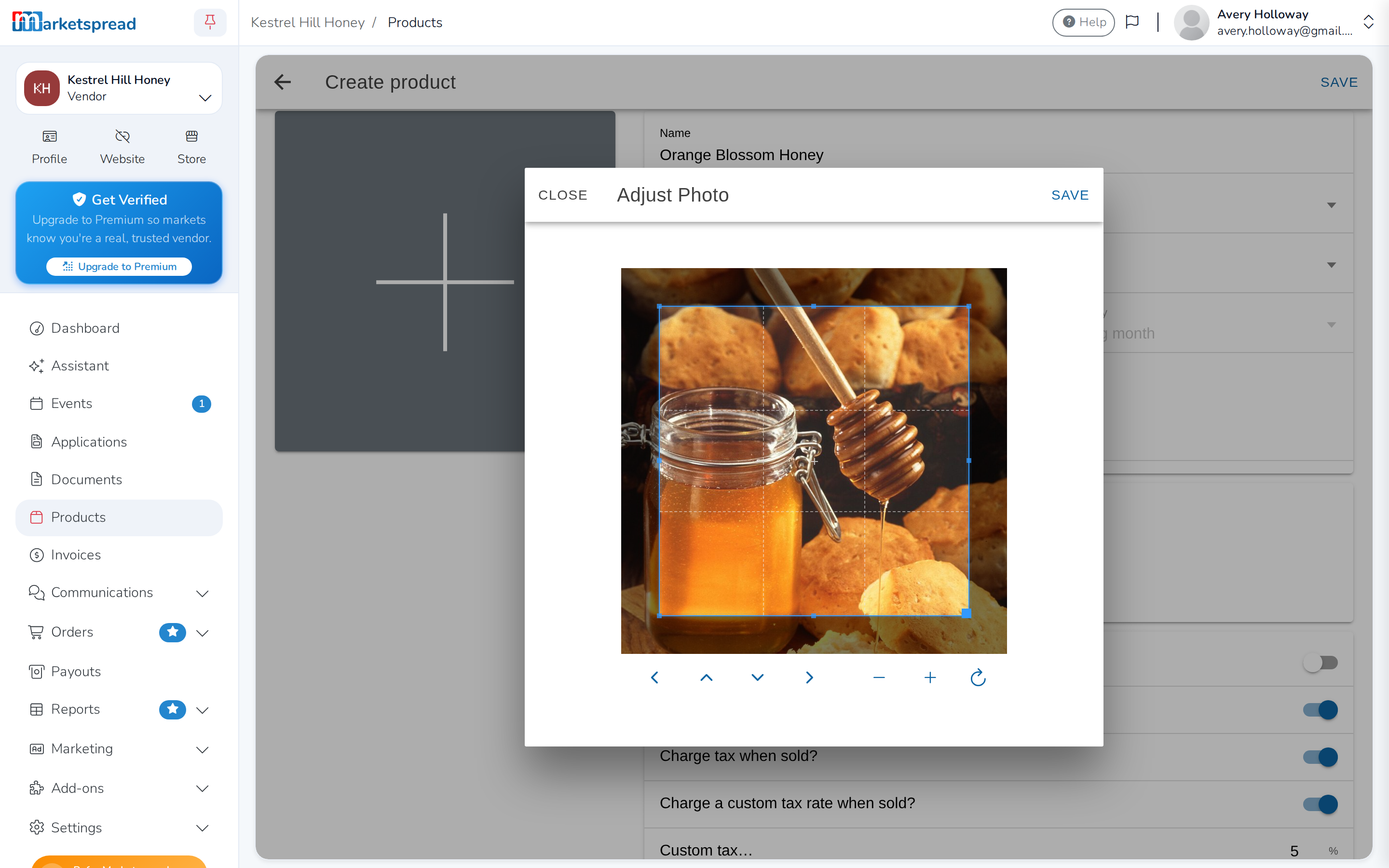
Task: Open the Assistant page
Action: [x=119, y=366]
